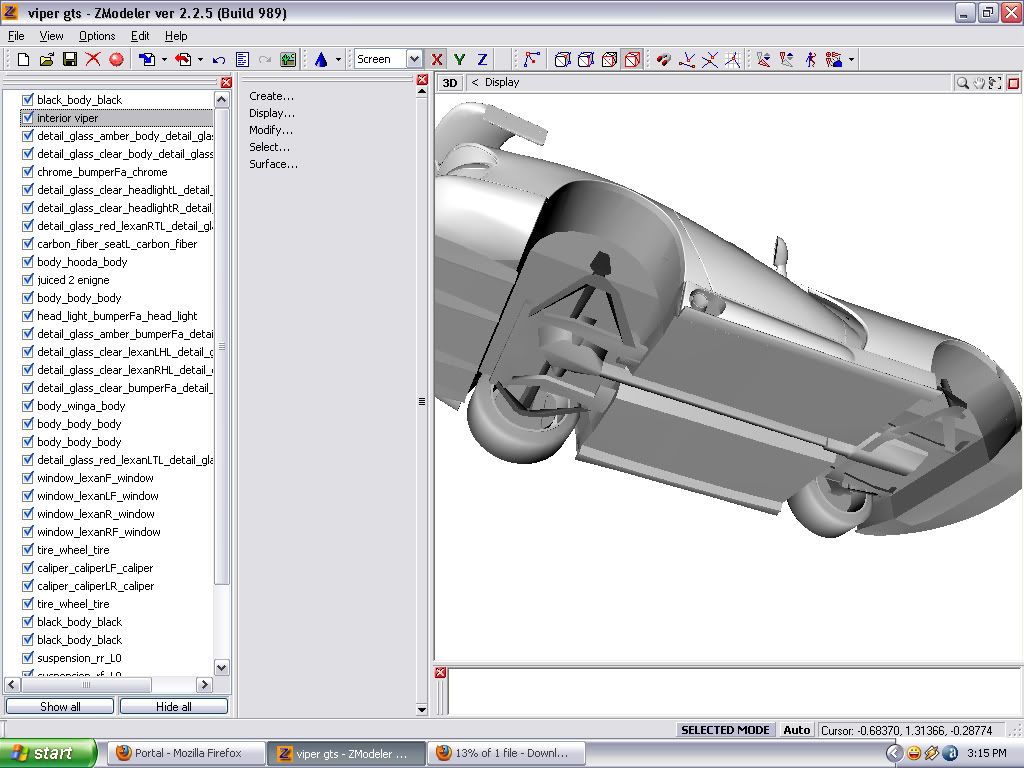Click the magnet snap icon

coord(663,60)
